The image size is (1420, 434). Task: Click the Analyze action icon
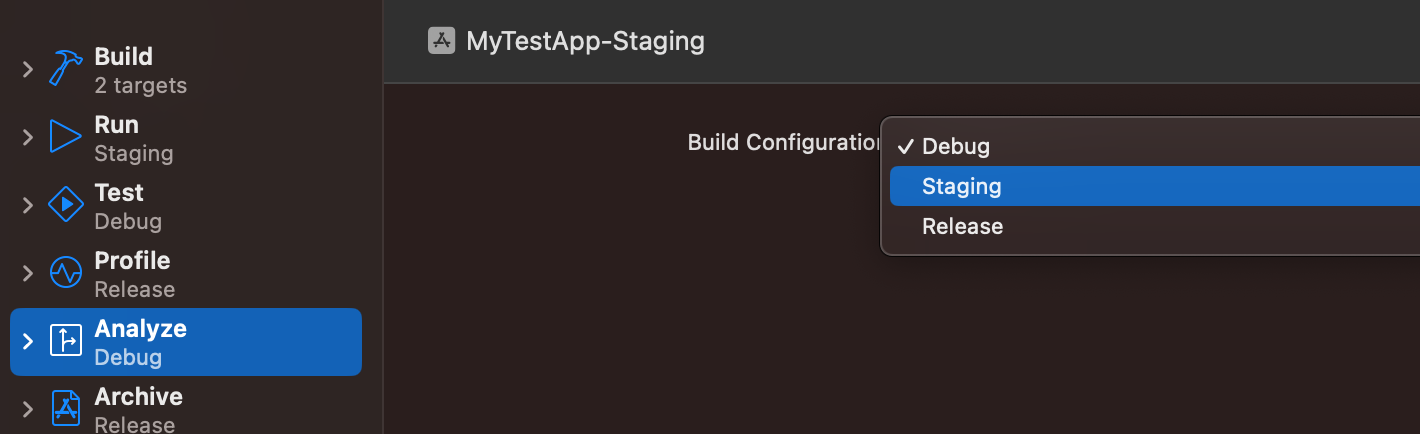[66, 341]
